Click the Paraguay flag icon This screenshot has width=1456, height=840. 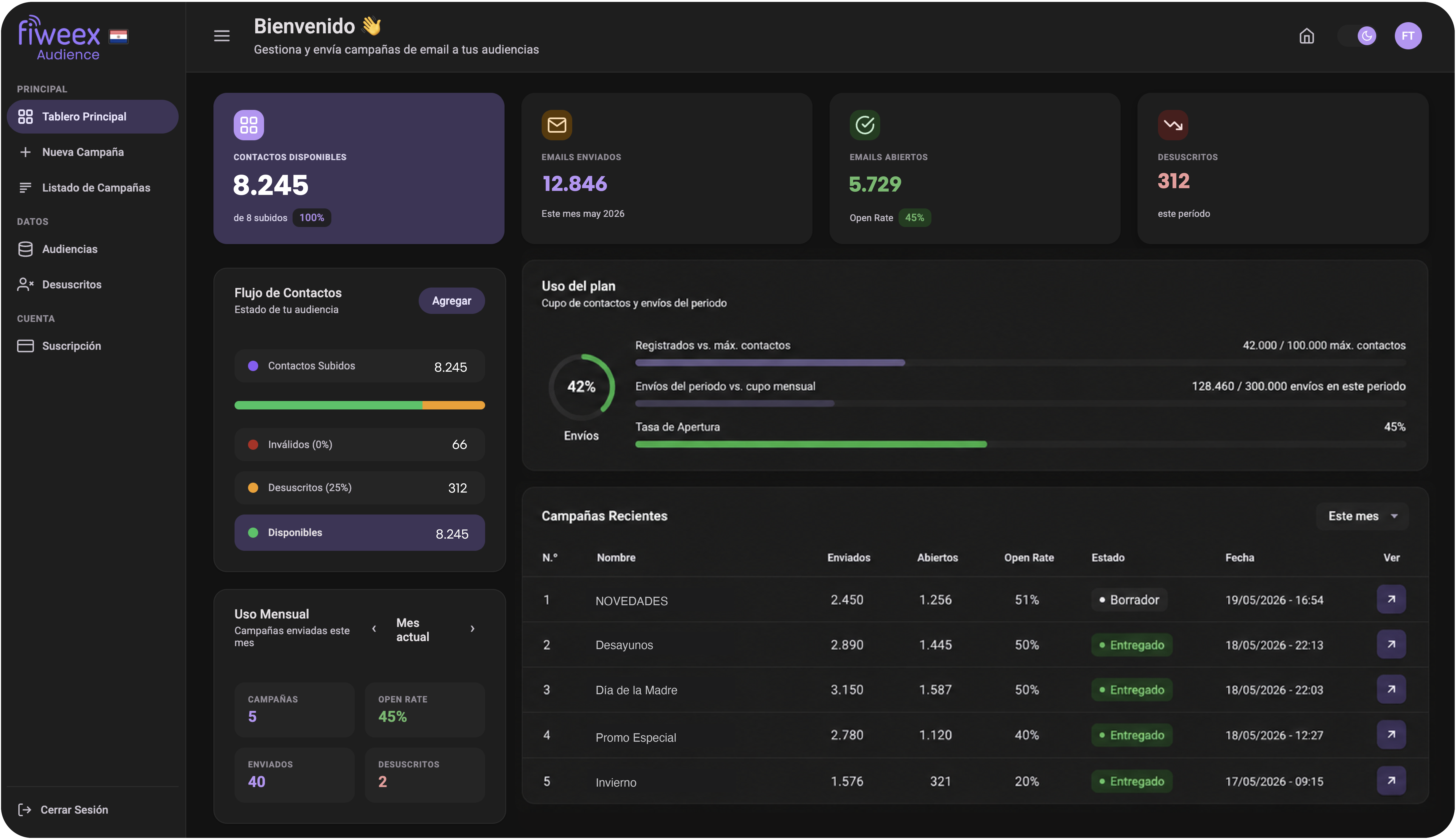(118, 36)
